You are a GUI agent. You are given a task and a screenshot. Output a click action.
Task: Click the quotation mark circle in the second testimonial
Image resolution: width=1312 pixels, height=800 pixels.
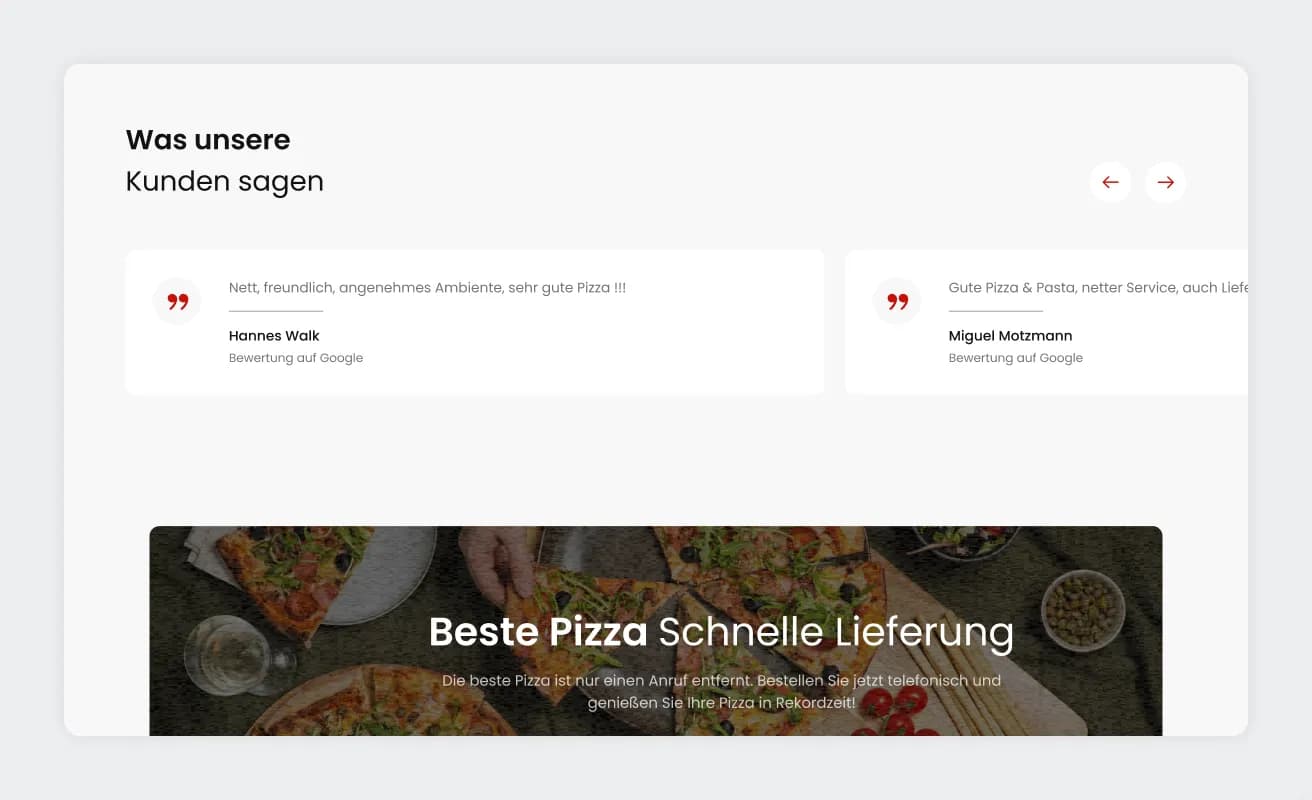click(897, 301)
